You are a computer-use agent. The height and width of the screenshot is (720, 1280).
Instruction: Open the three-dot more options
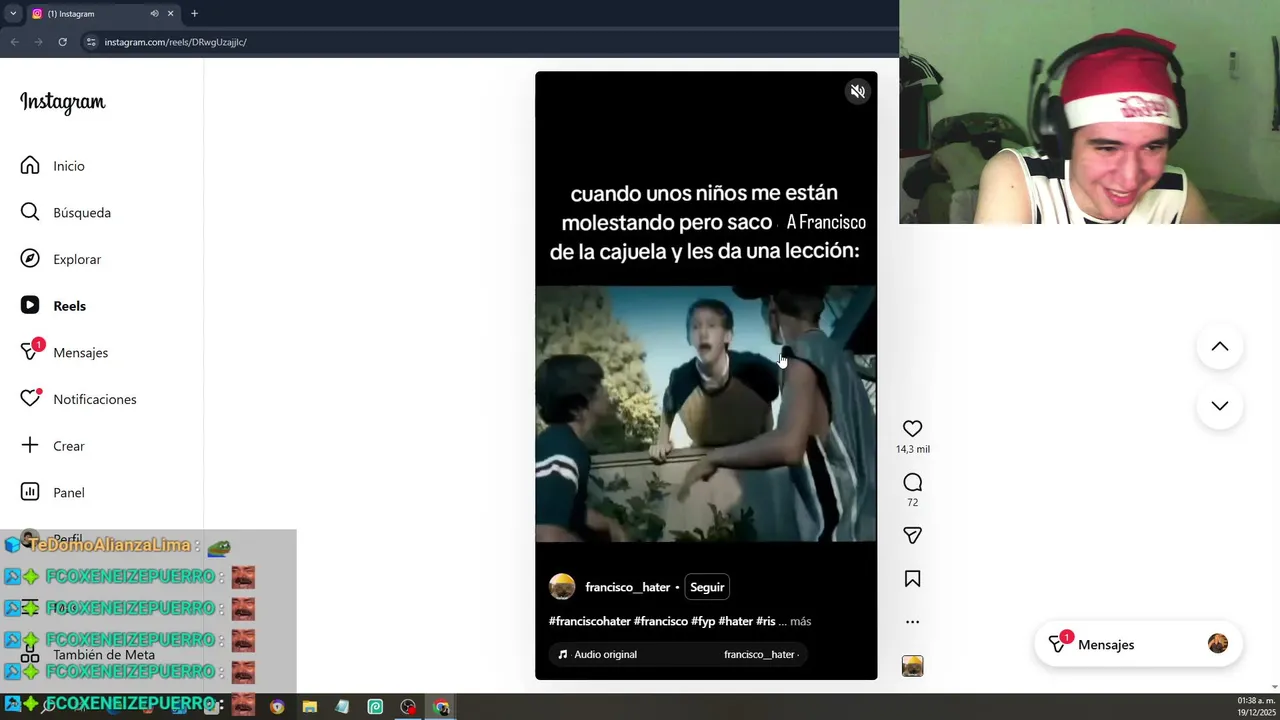912,622
